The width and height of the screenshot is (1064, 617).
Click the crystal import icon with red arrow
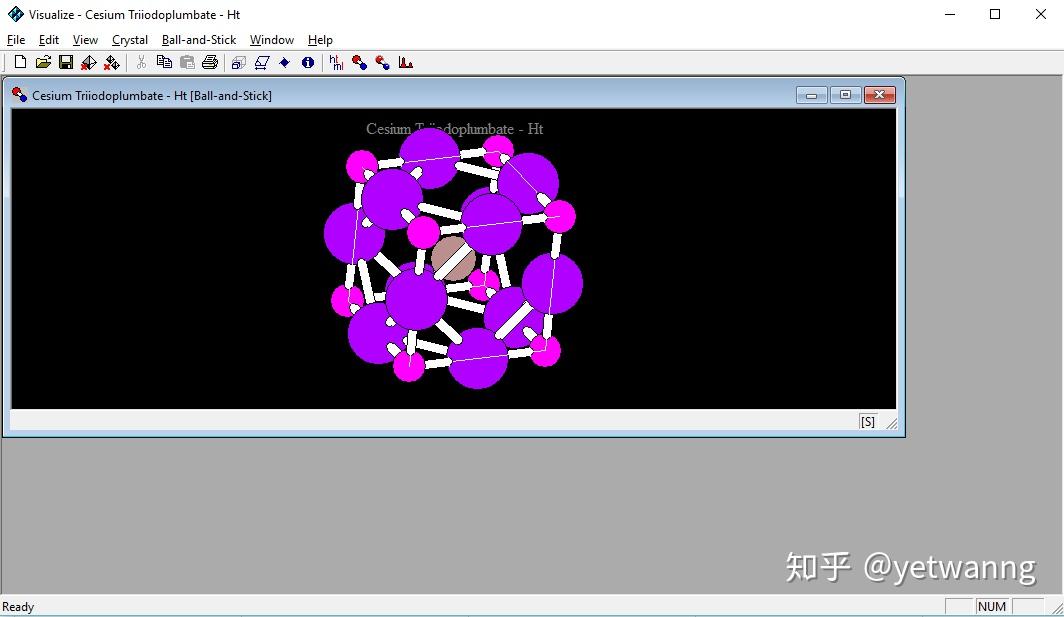(89, 62)
